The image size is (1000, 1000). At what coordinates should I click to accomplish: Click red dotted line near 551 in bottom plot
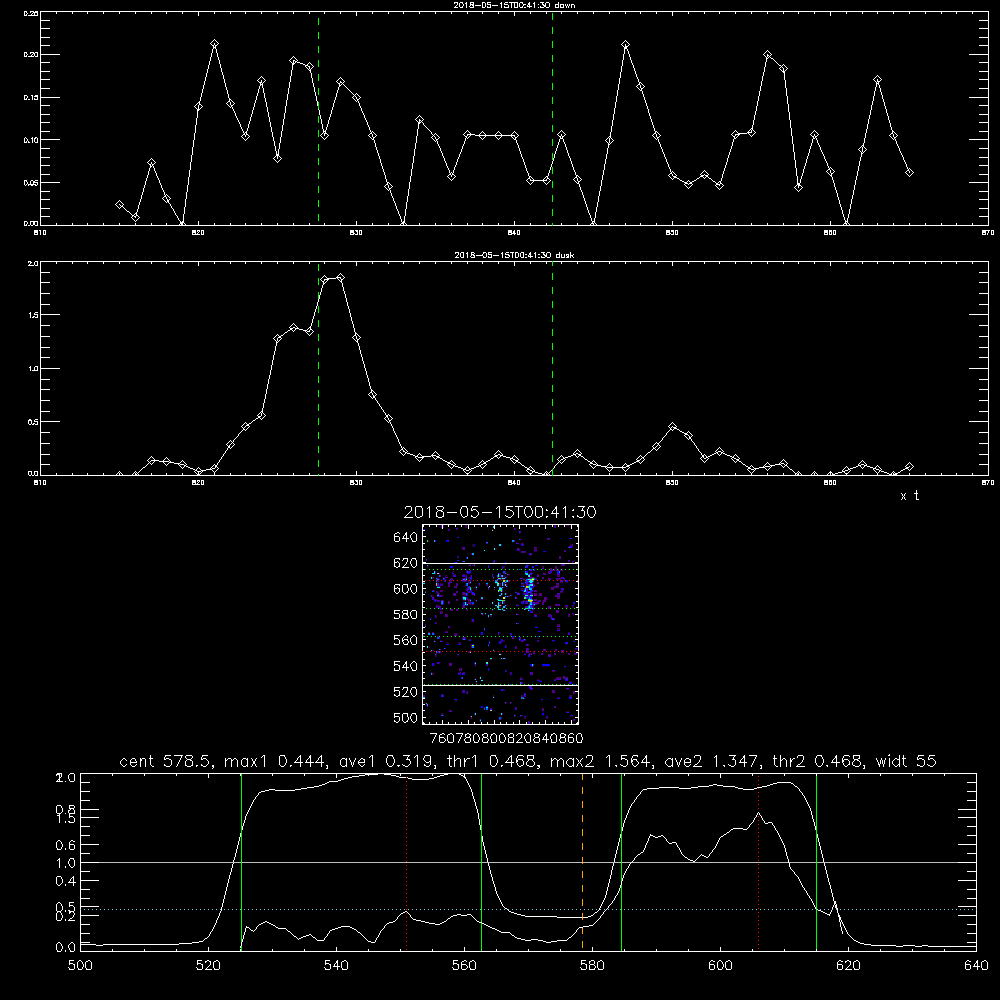pos(407,861)
